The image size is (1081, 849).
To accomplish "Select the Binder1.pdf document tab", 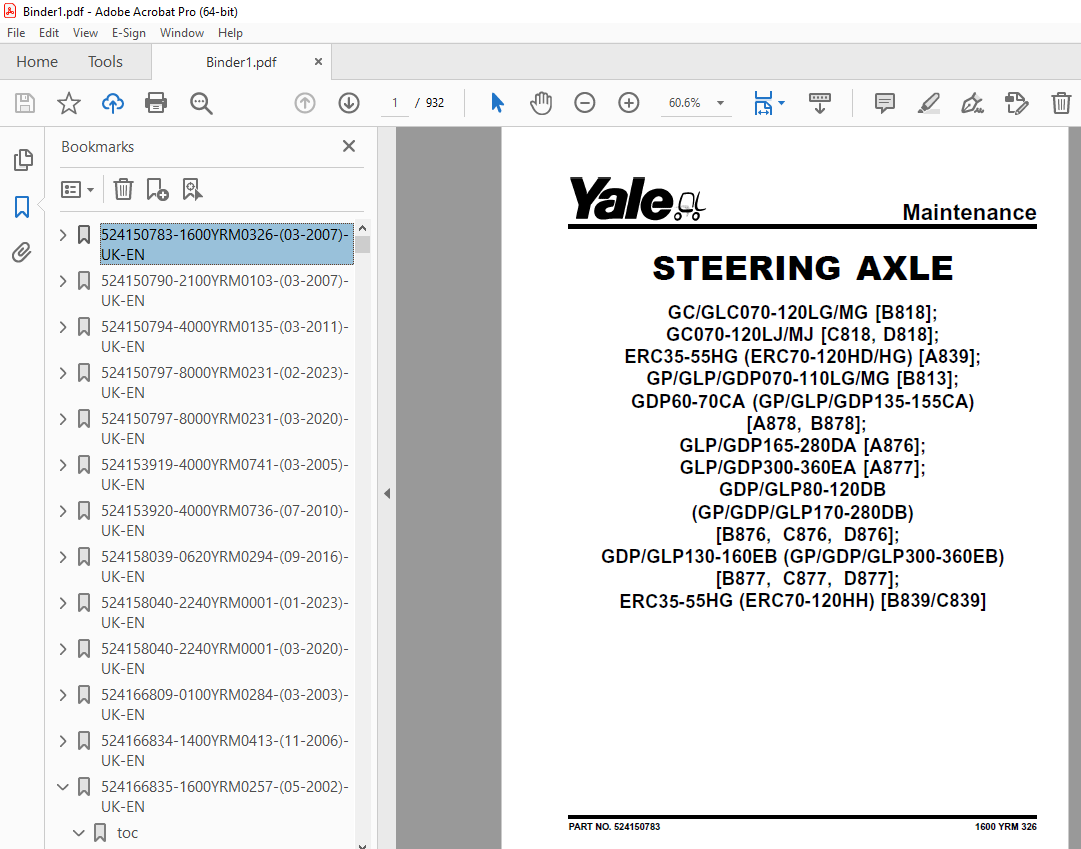I will coord(241,62).
